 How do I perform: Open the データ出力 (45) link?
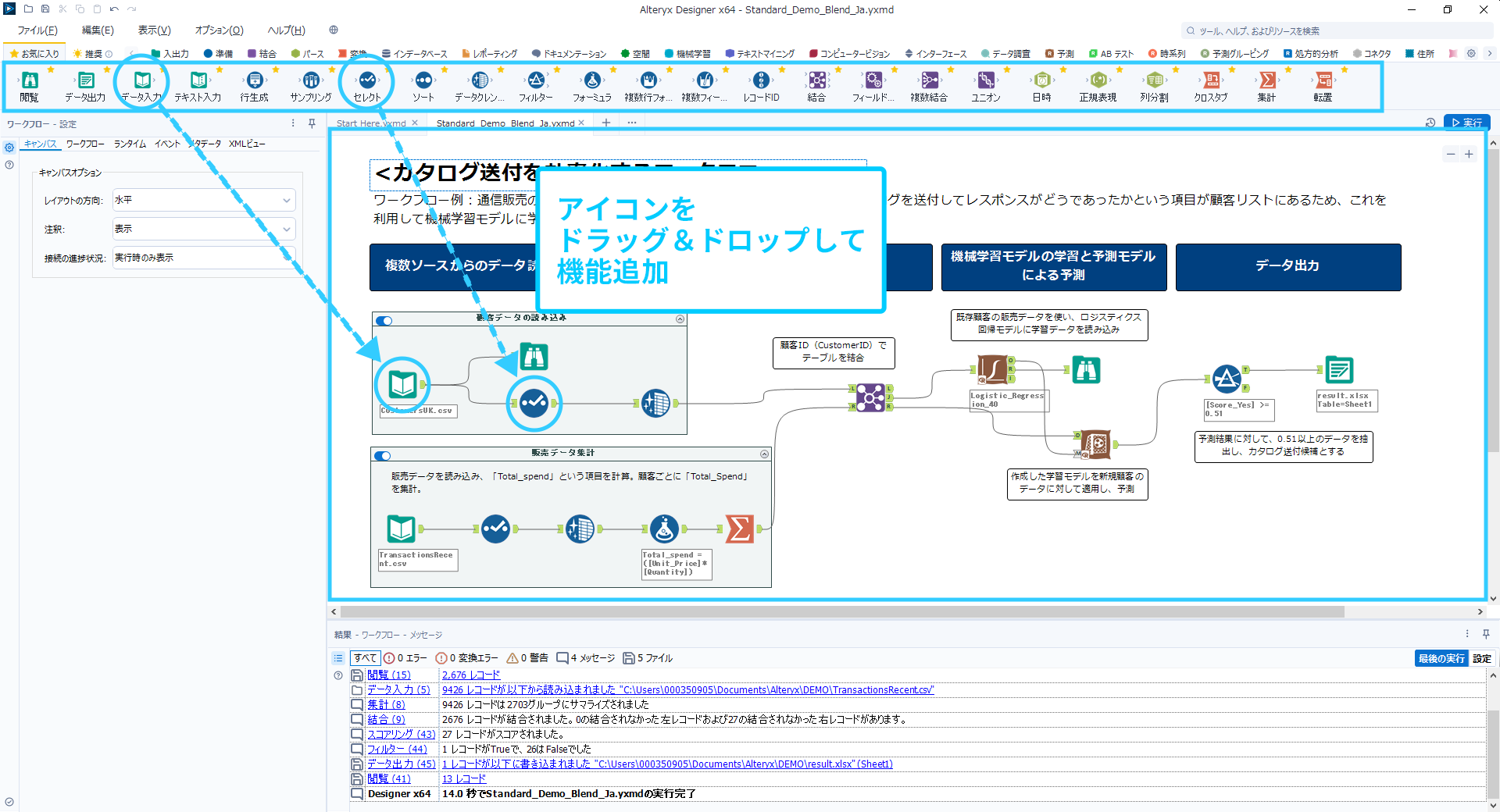coord(401,764)
